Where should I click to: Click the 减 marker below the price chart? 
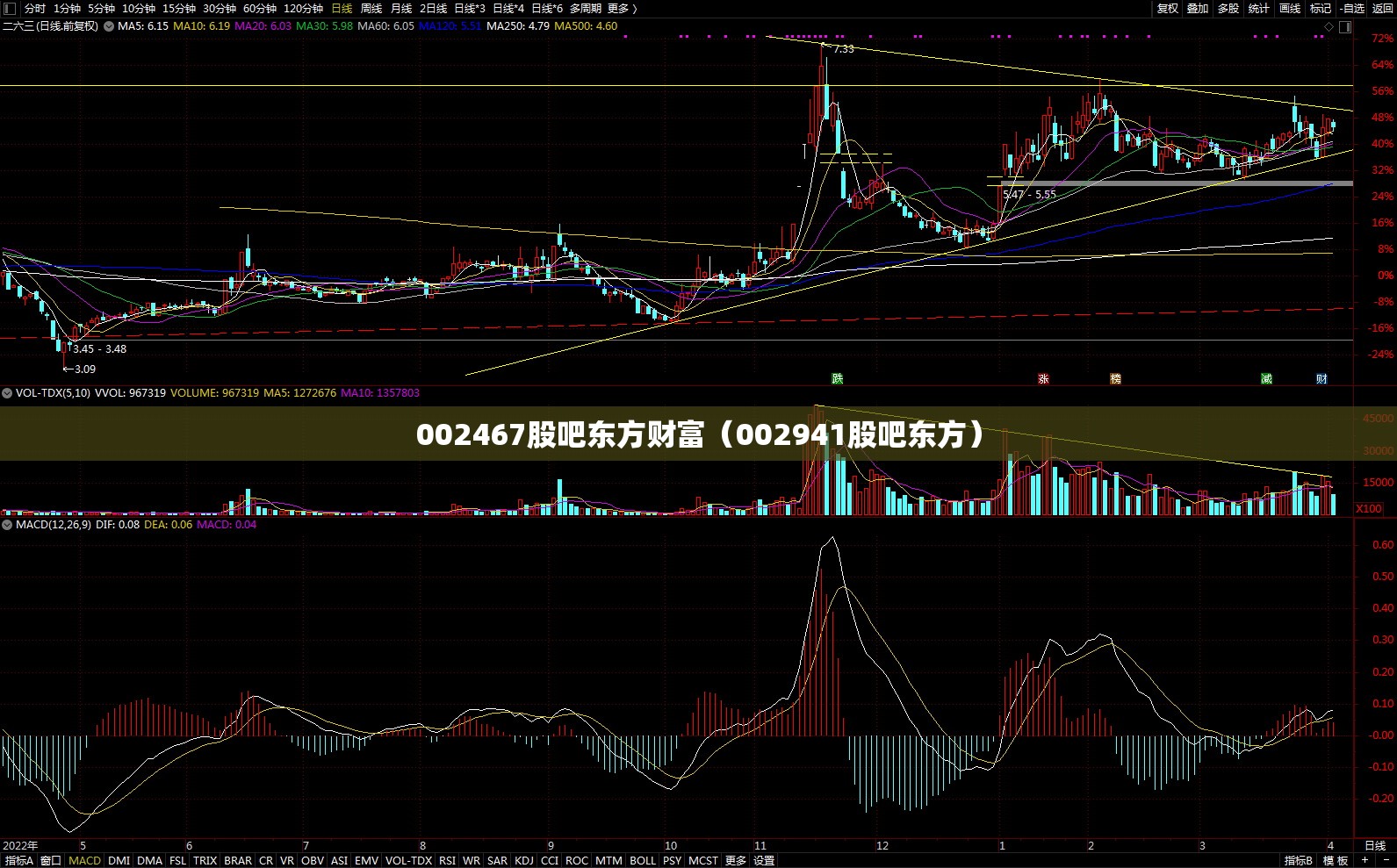click(x=1266, y=379)
